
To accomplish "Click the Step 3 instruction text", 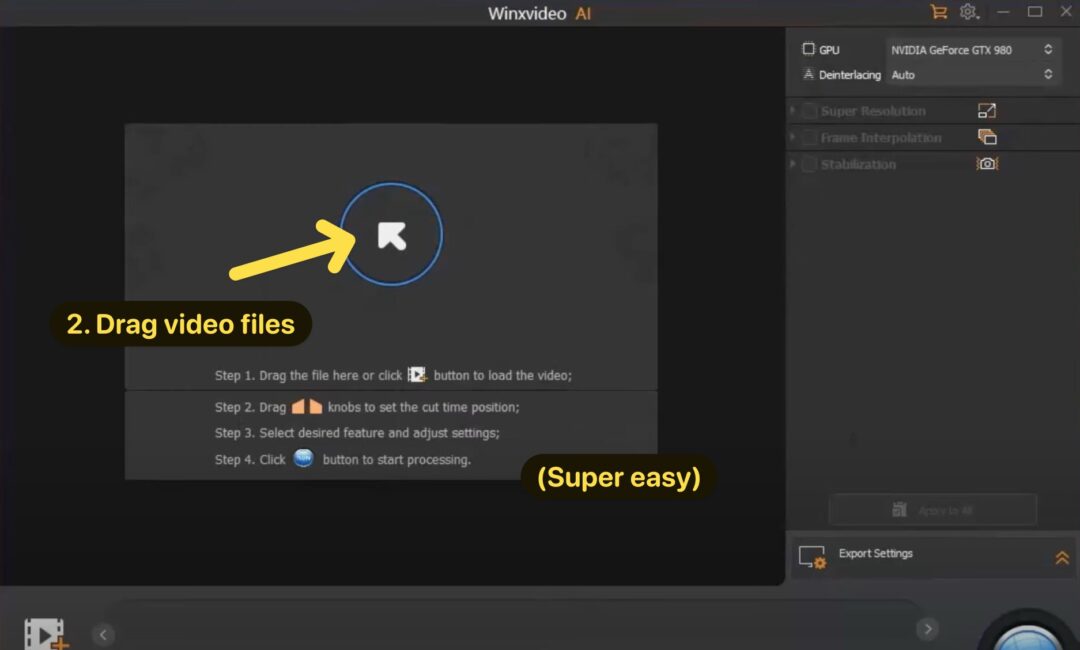I will coord(357,433).
